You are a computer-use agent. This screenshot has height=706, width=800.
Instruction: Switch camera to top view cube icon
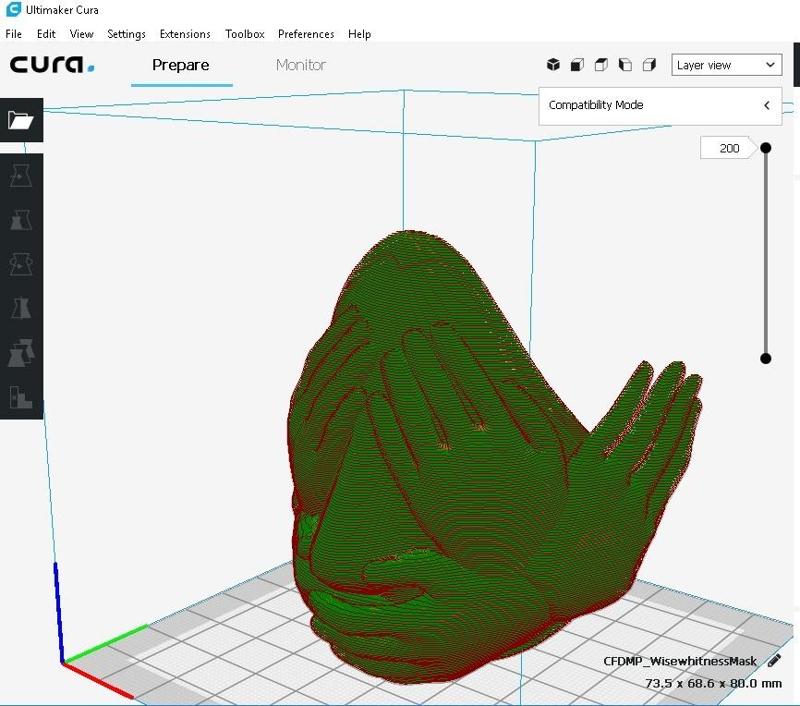coord(601,65)
